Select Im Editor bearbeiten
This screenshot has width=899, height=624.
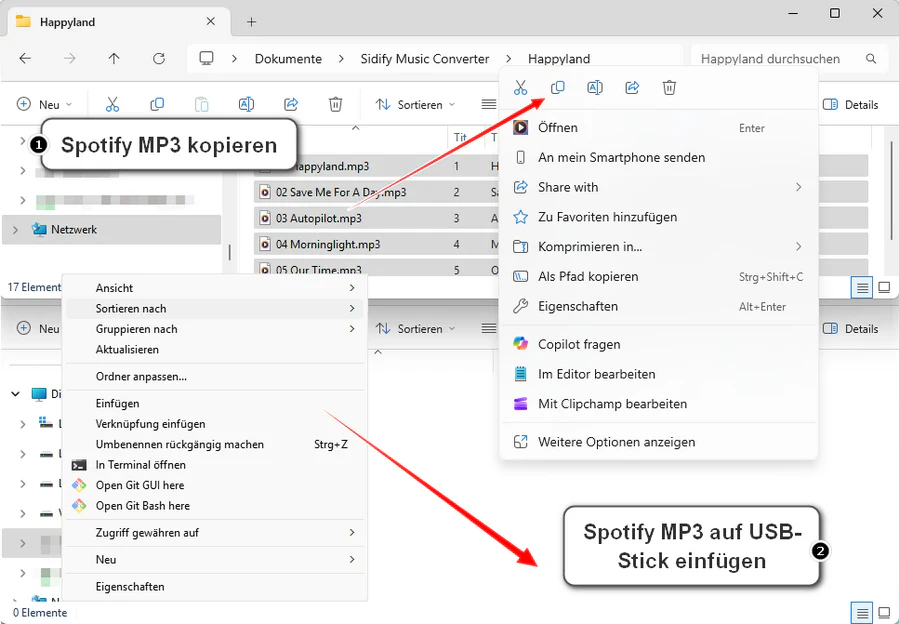pos(658,374)
